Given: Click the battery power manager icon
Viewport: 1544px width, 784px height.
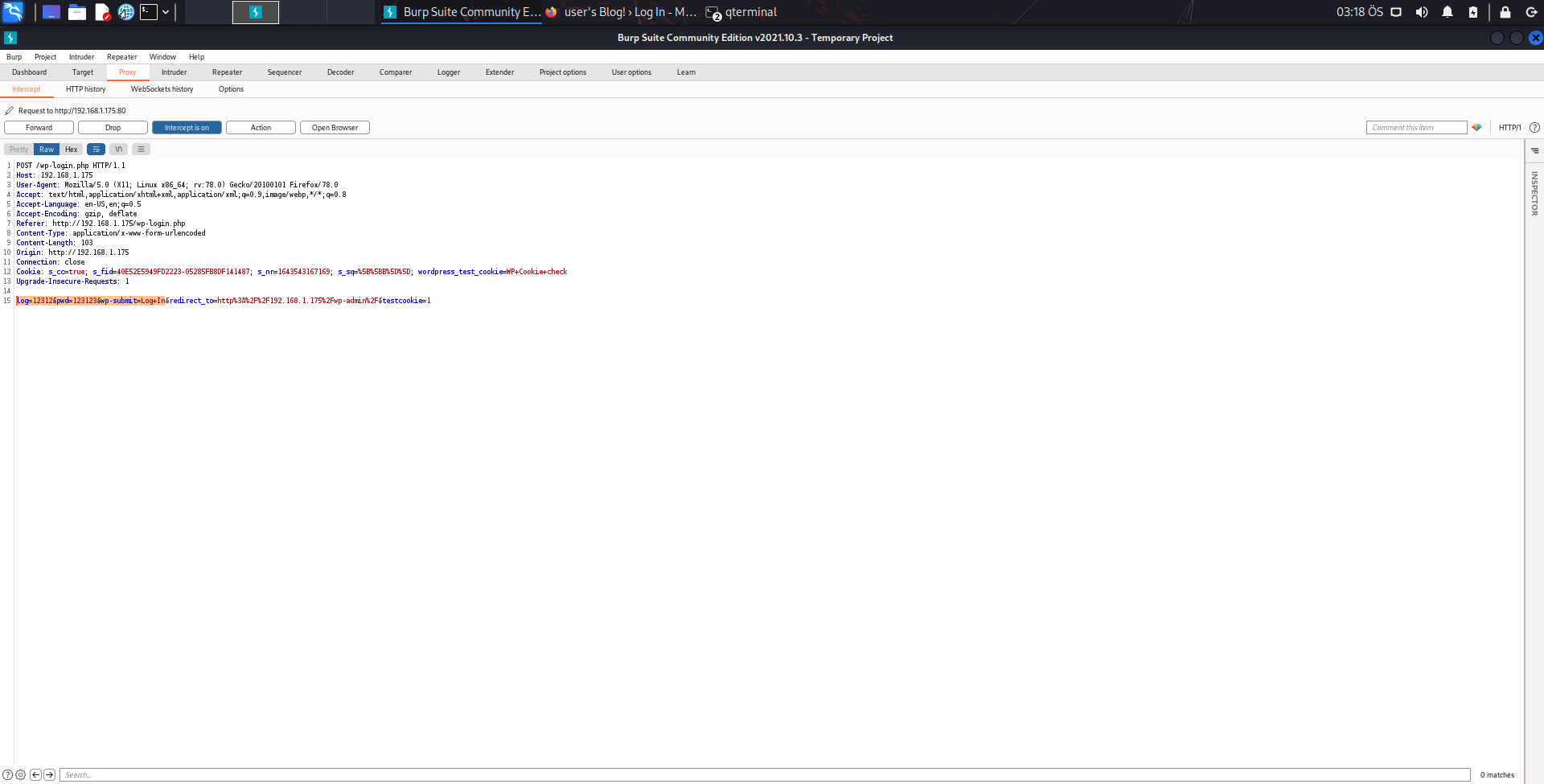Looking at the screenshot, I should [1473, 12].
